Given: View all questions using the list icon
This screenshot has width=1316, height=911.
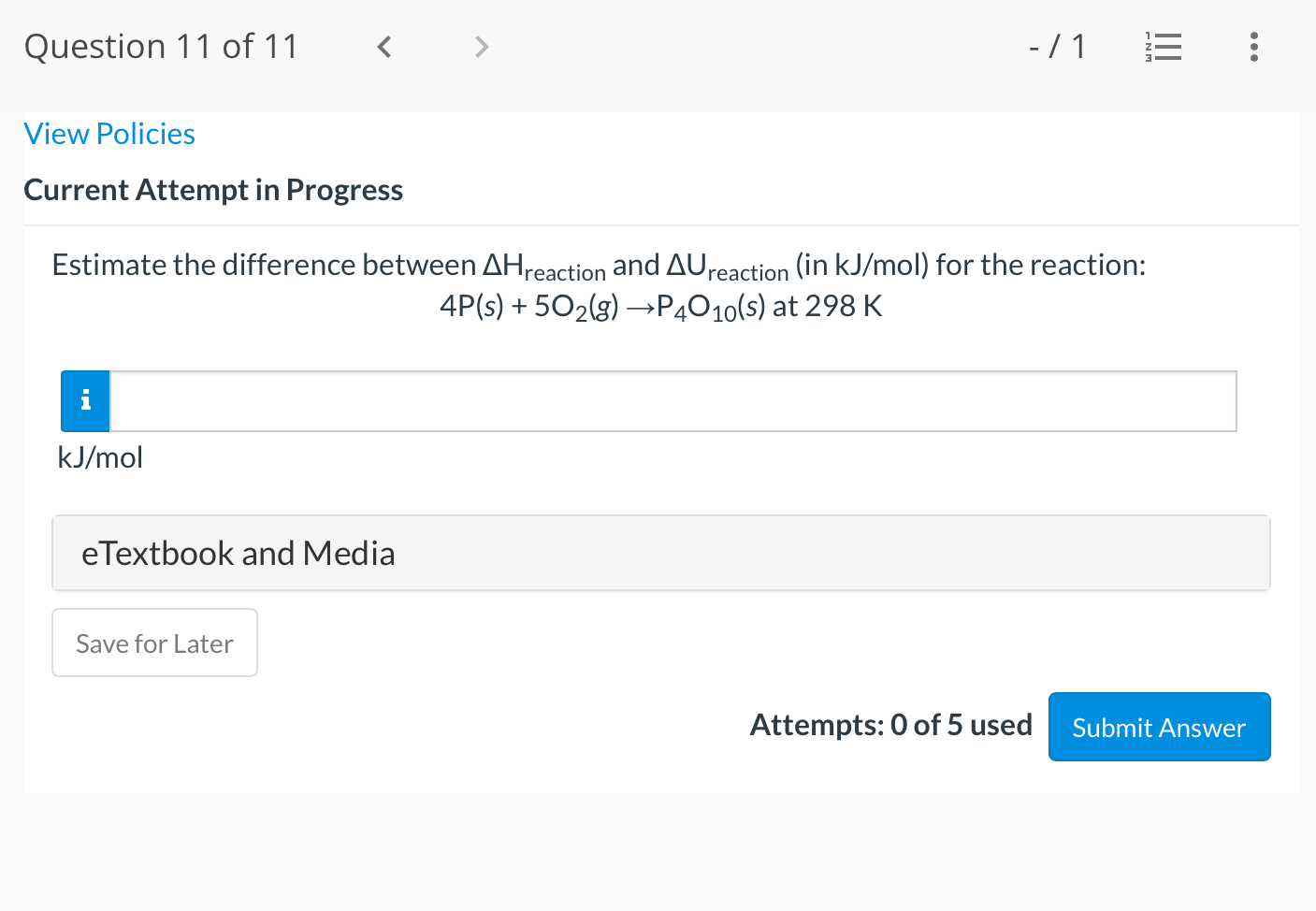Looking at the screenshot, I should pyautogui.click(x=1163, y=46).
